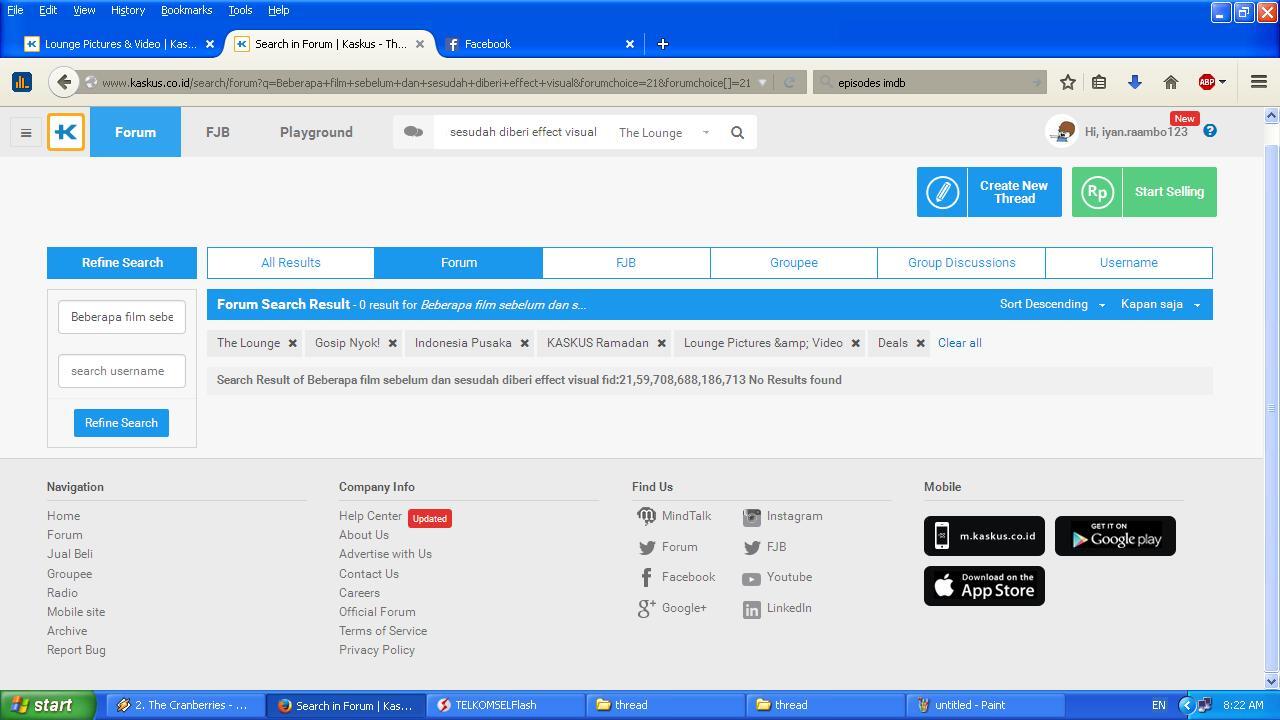1280x720 pixels.
Task: Open a new browser tab
Action: (662, 44)
